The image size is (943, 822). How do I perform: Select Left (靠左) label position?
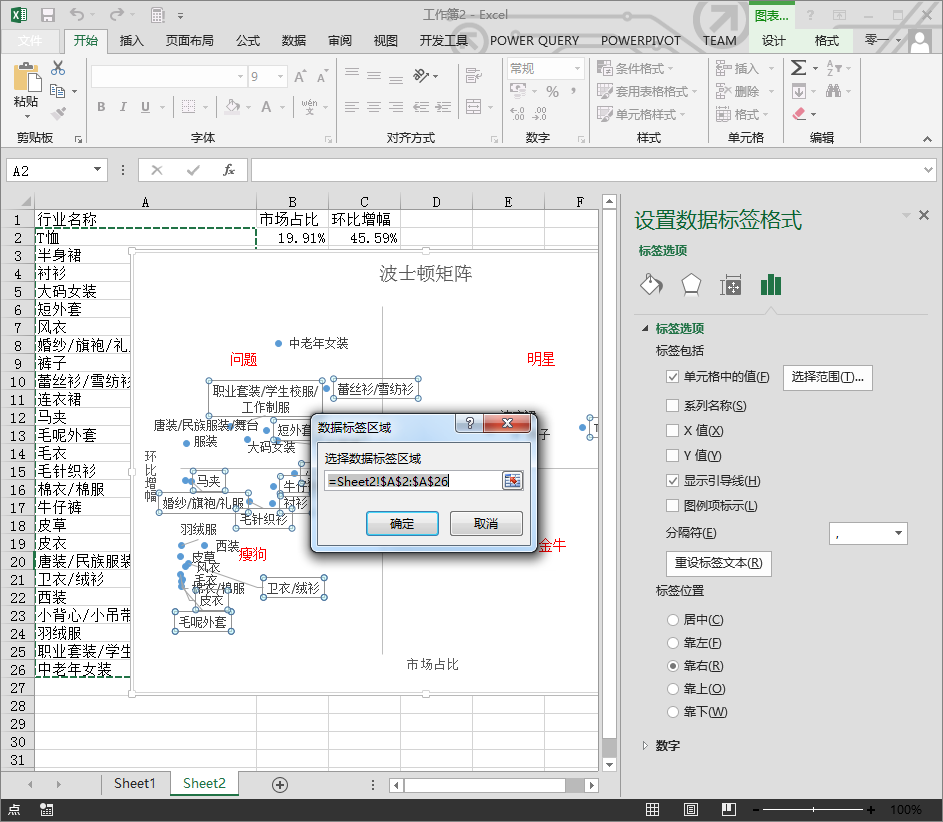point(673,643)
